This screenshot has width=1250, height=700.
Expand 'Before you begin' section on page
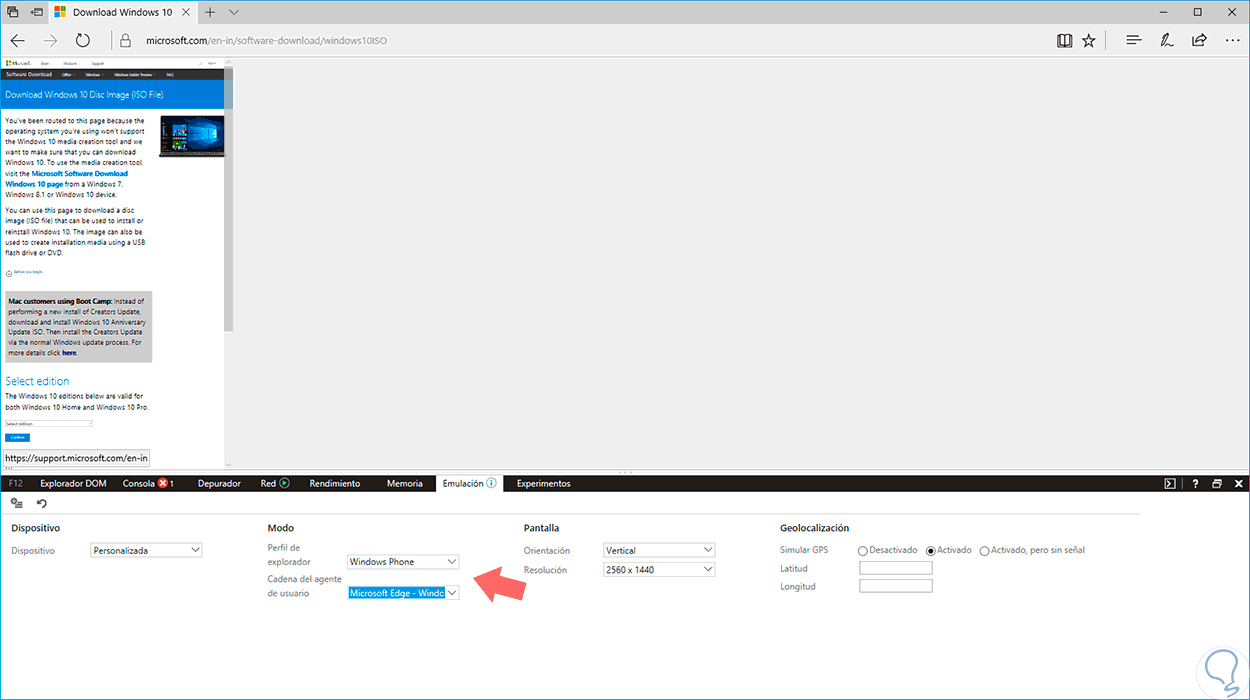(25, 272)
